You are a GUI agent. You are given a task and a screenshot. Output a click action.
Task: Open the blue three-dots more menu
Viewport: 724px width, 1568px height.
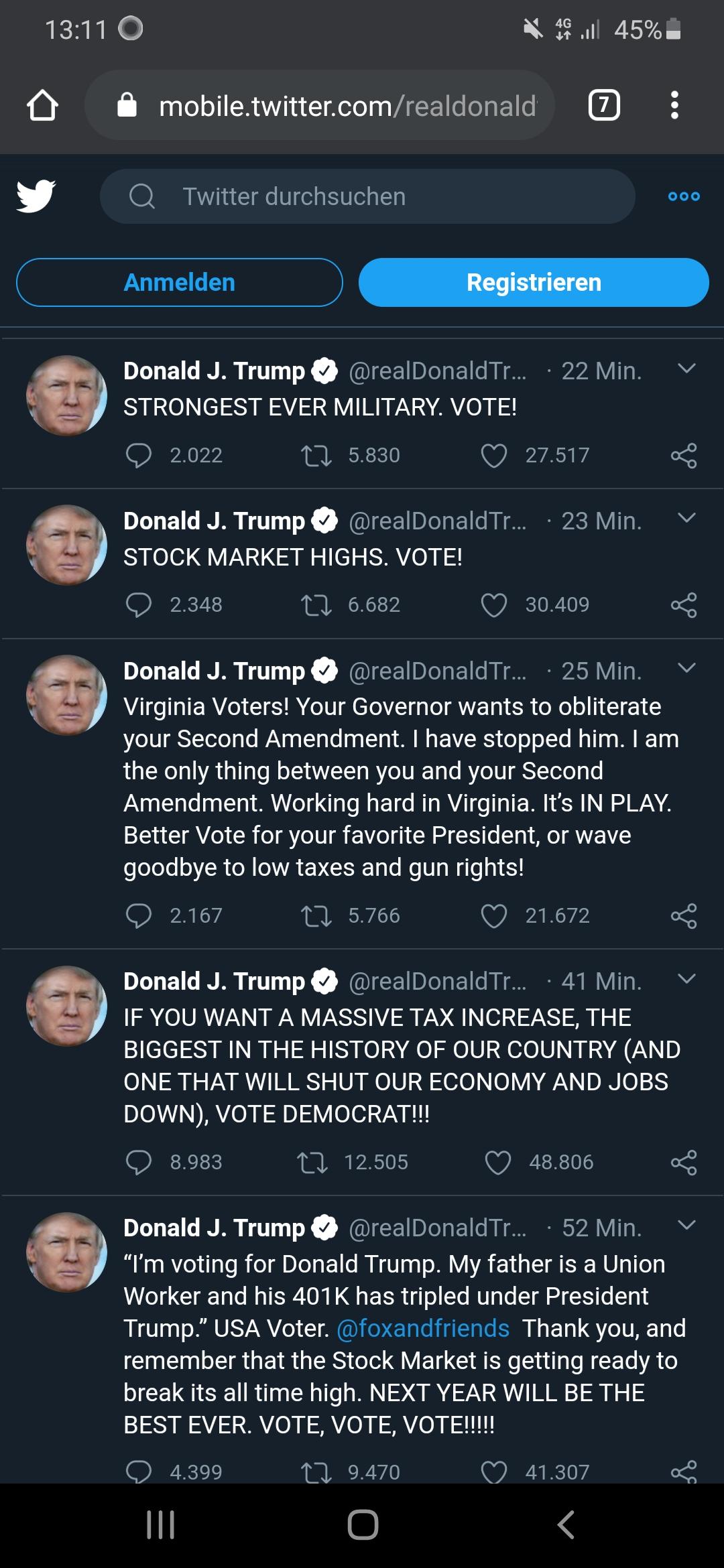684,196
